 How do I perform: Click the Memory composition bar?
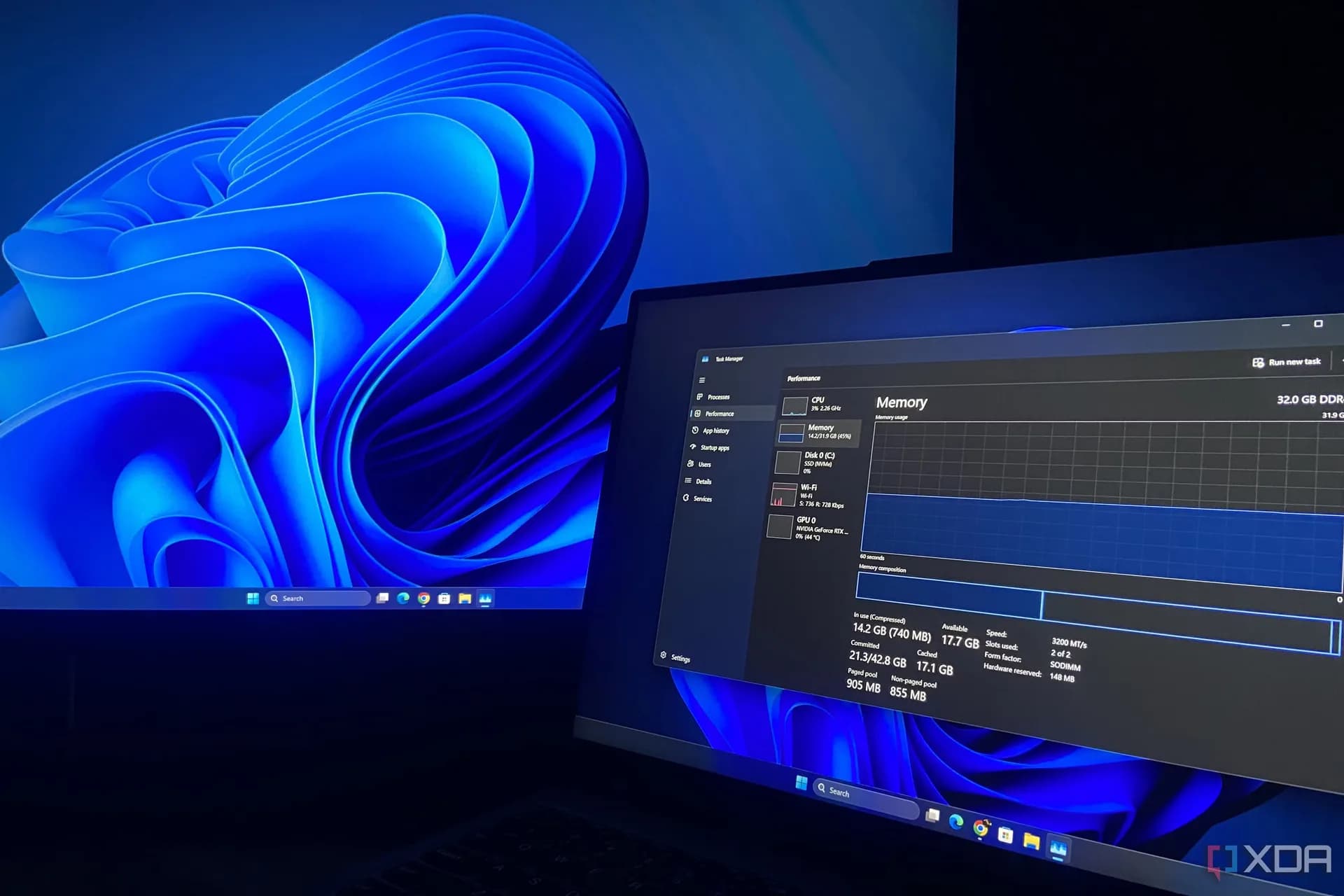[1098, 613]
